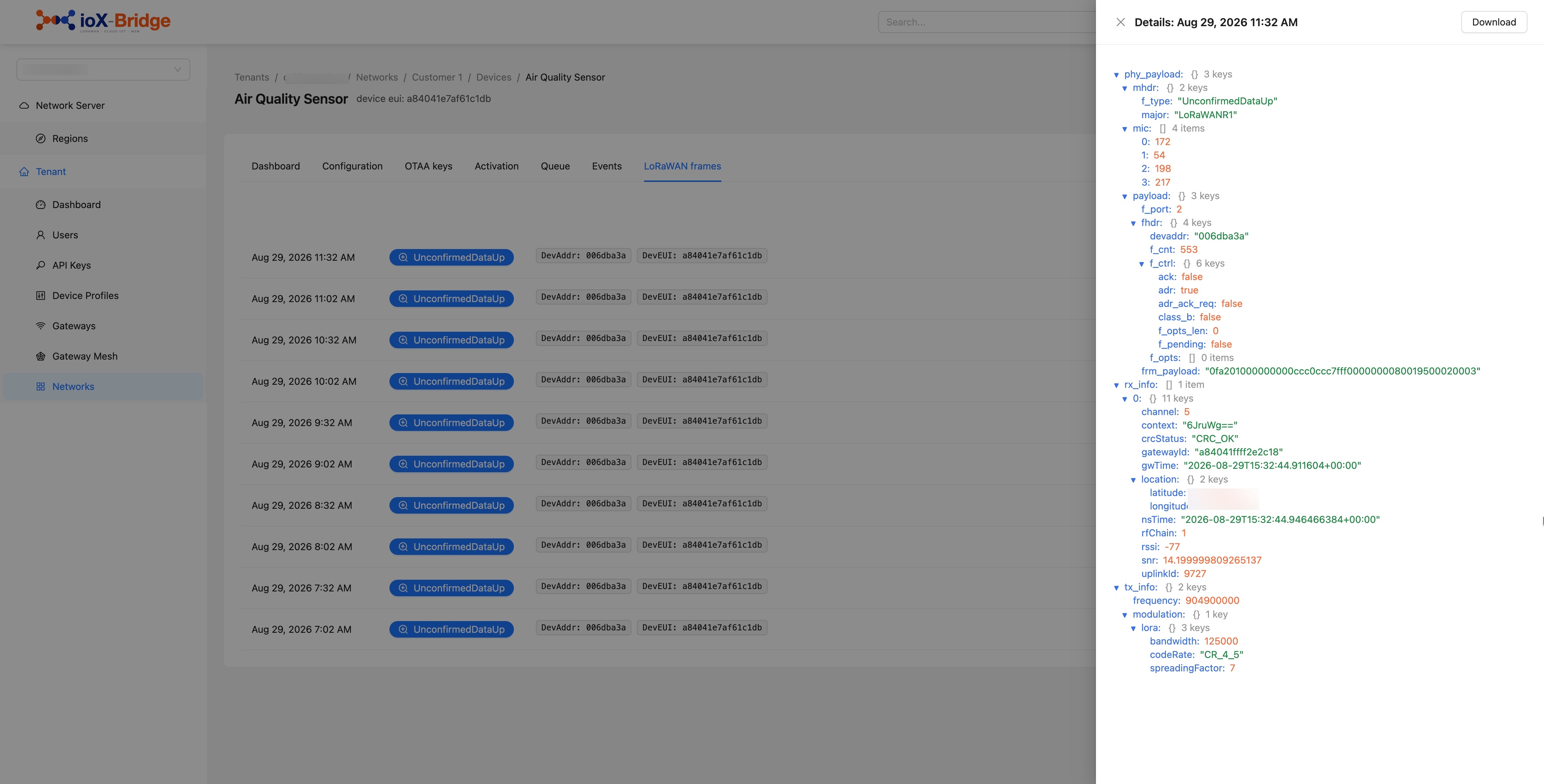
Task: Open the 8:02 AM UnconfirmedDataUp frame
Action: point(451,547)
